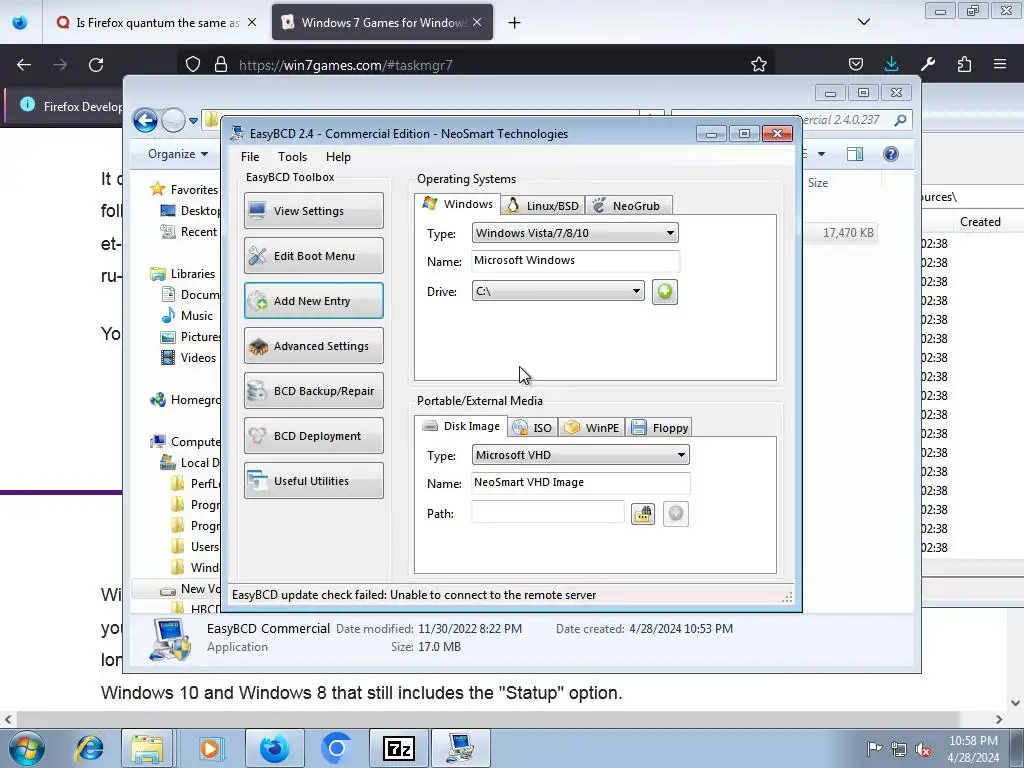Viewport: 1024px width, 768px height.
Task: Open the Edit Boot Menu section
Action: 313,255
